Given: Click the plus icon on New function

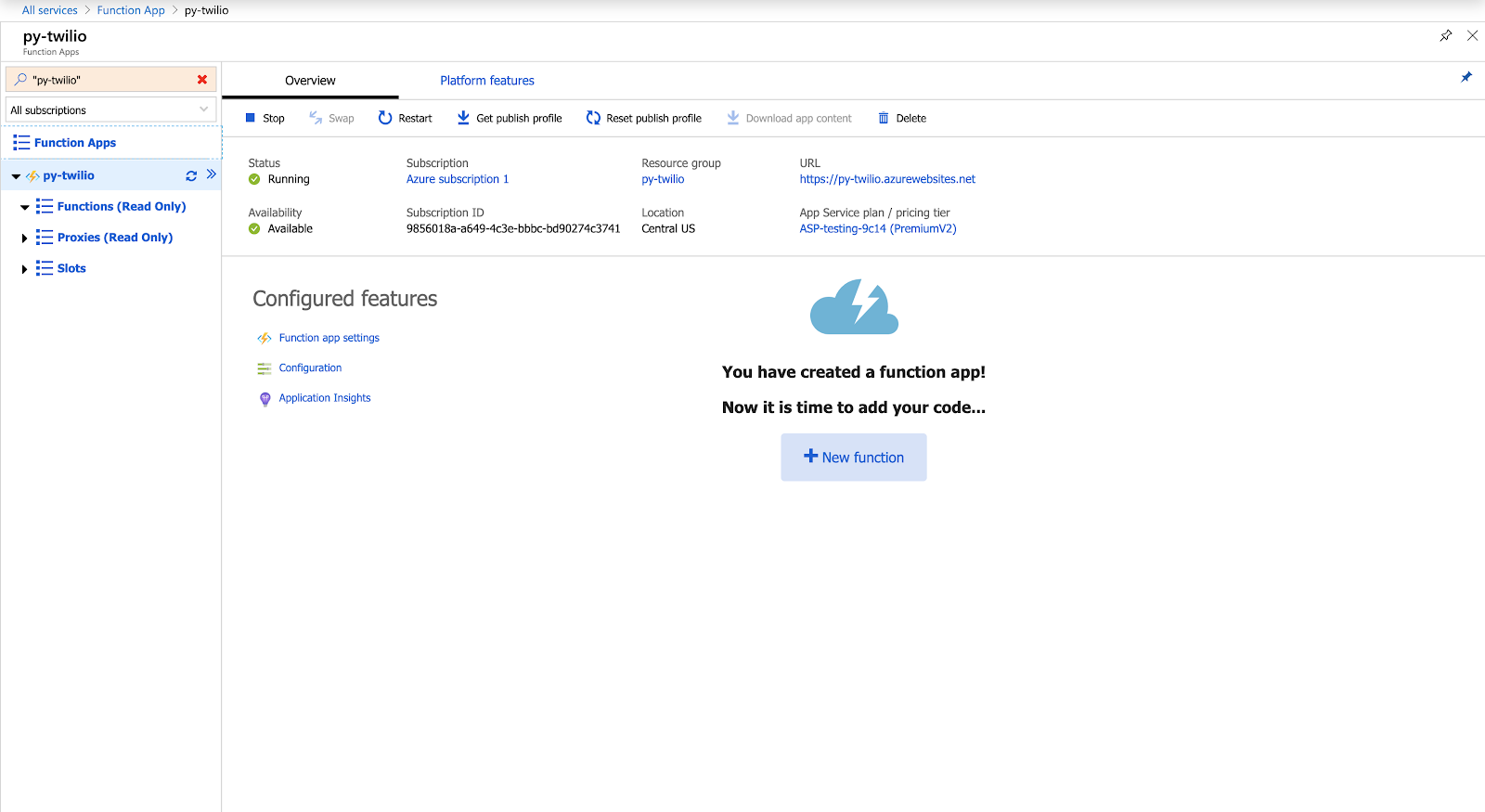Looking at the screenshot, I should pos(810,456).
